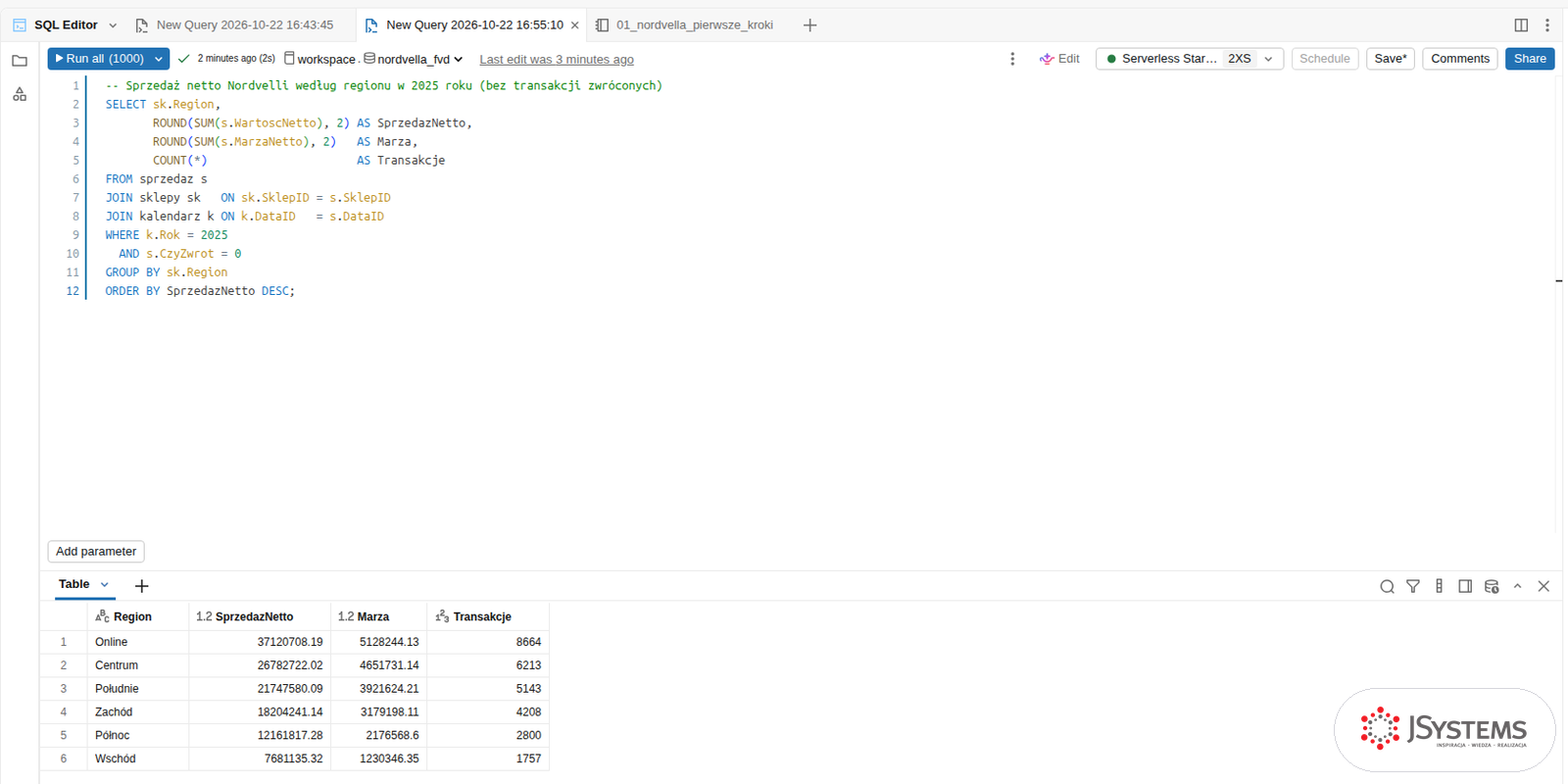
Task: Click the Share button
Action: coord(1530,59)
